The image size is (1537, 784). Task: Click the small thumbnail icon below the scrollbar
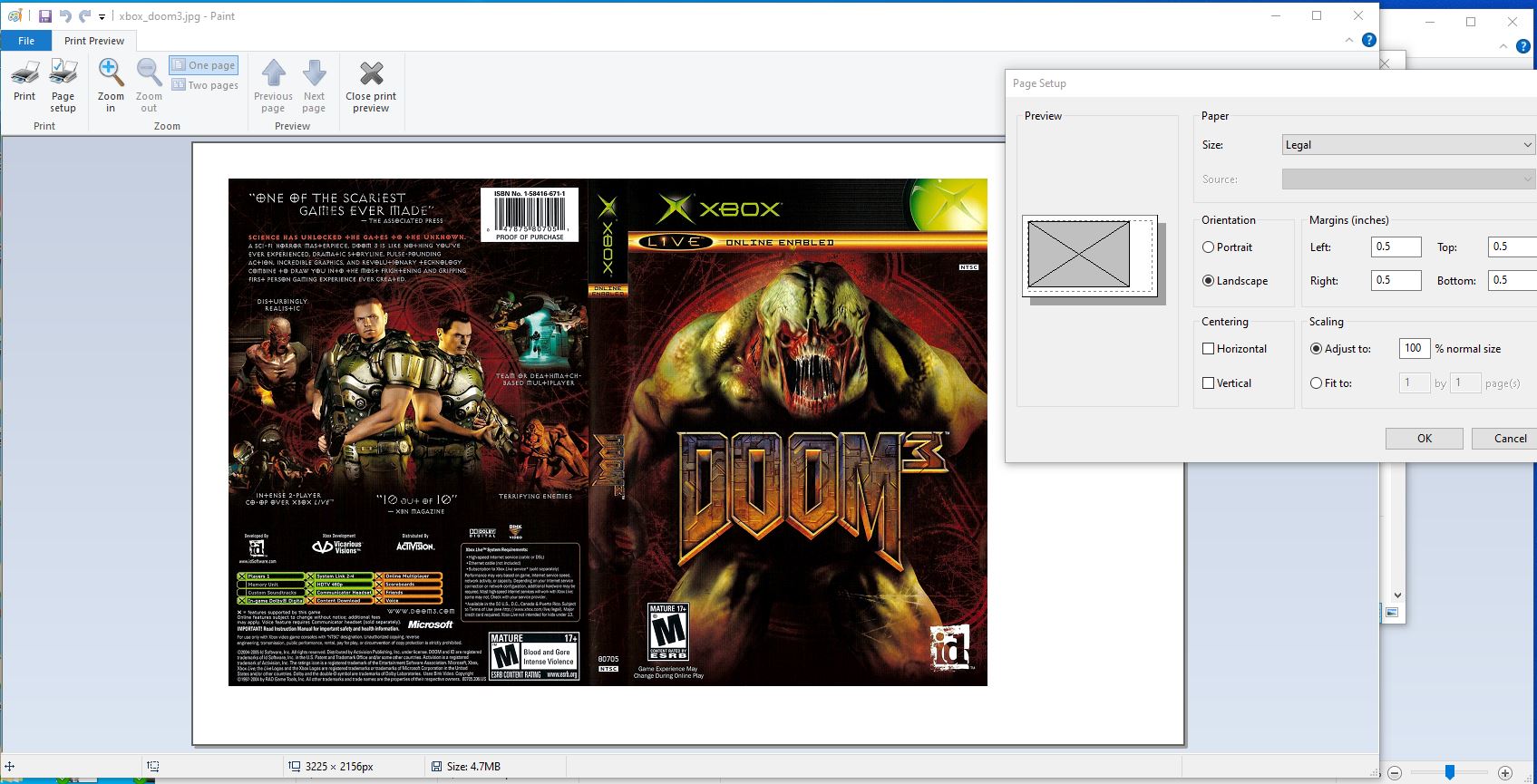[x=1392, y=613]
